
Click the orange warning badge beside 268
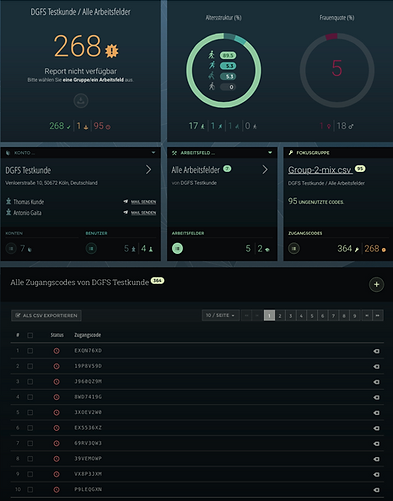[x=111, y=51]
